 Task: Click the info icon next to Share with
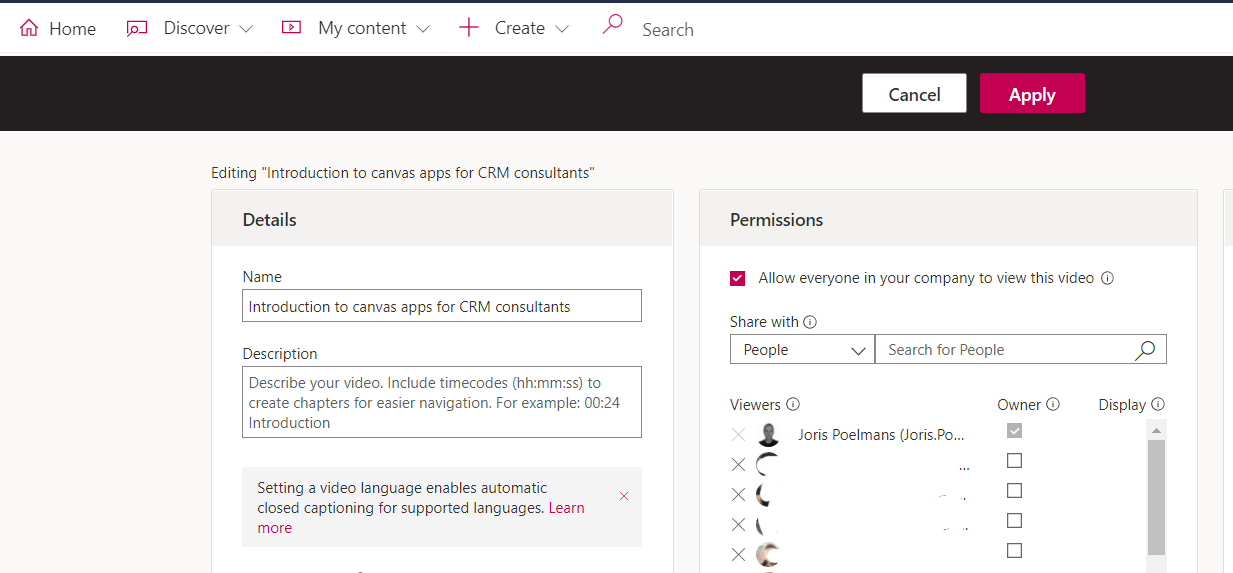coord(810,322)
